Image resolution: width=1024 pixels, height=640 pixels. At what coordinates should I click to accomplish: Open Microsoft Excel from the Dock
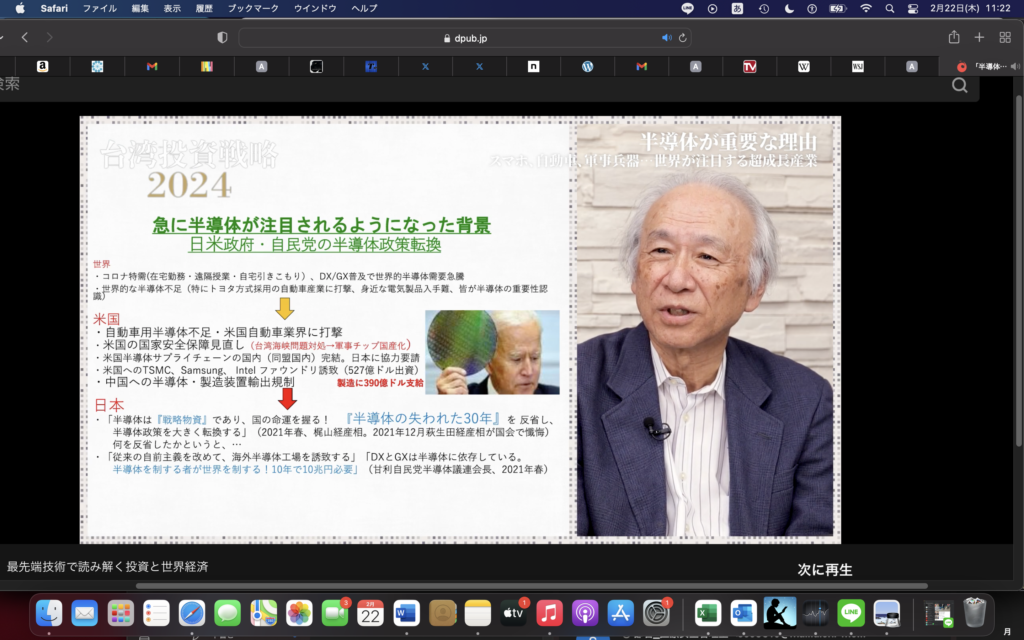pyautogui.click(x=708, y=612)
